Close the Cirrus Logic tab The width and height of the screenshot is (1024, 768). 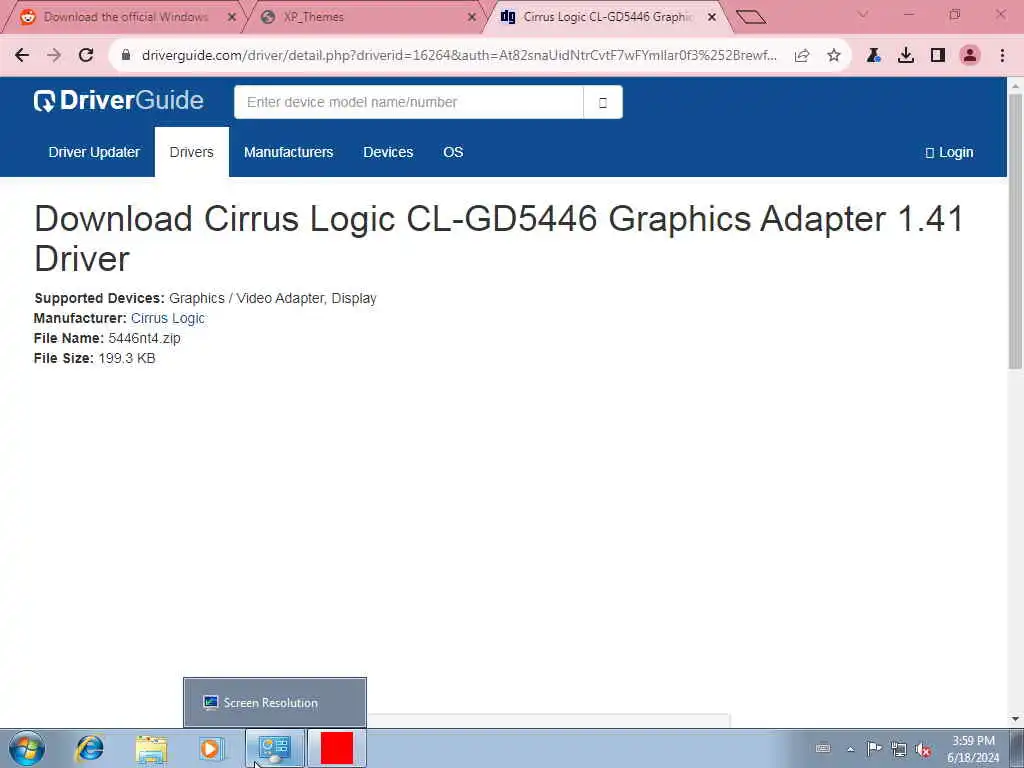point(712,18)
